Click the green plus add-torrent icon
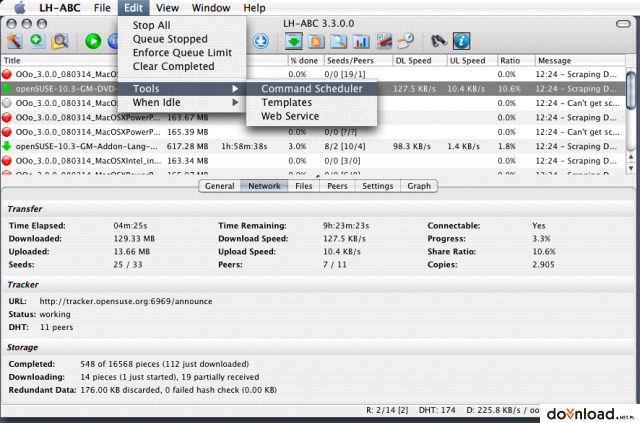Screen dimensions: 640x423 tap(37, 41)
